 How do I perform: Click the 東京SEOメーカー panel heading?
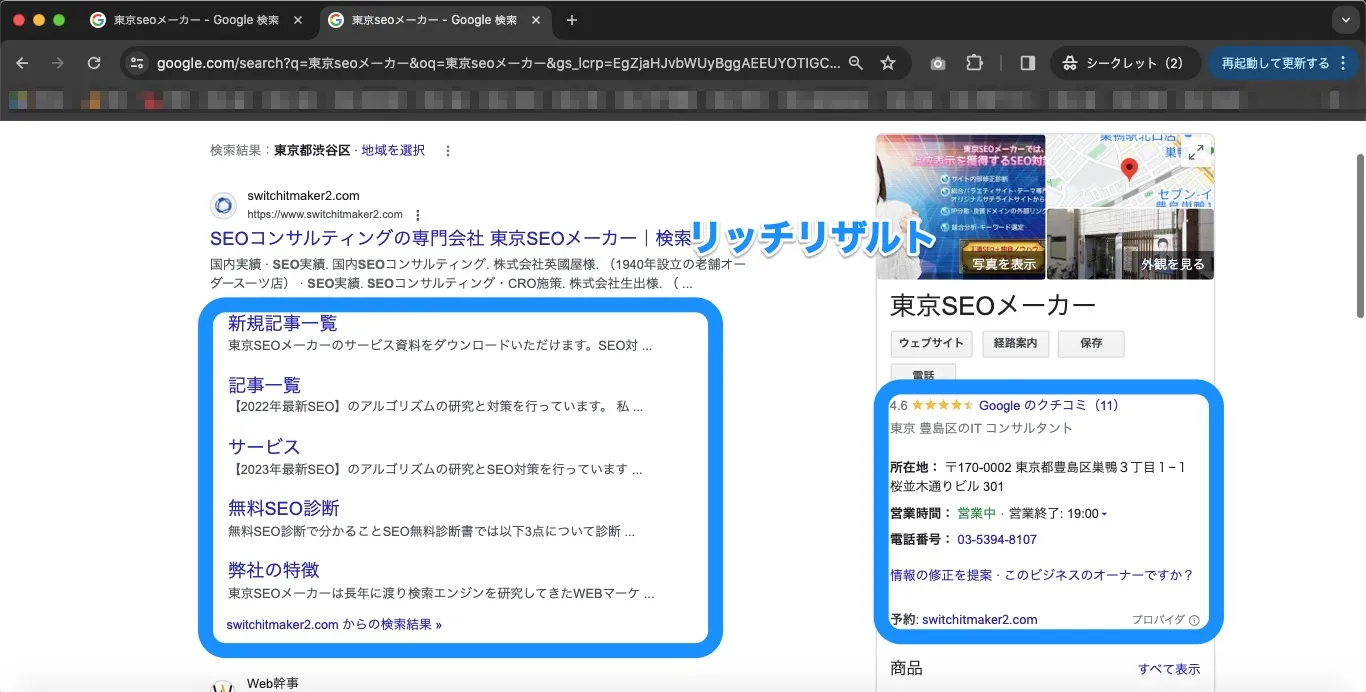tap(993, 306)
